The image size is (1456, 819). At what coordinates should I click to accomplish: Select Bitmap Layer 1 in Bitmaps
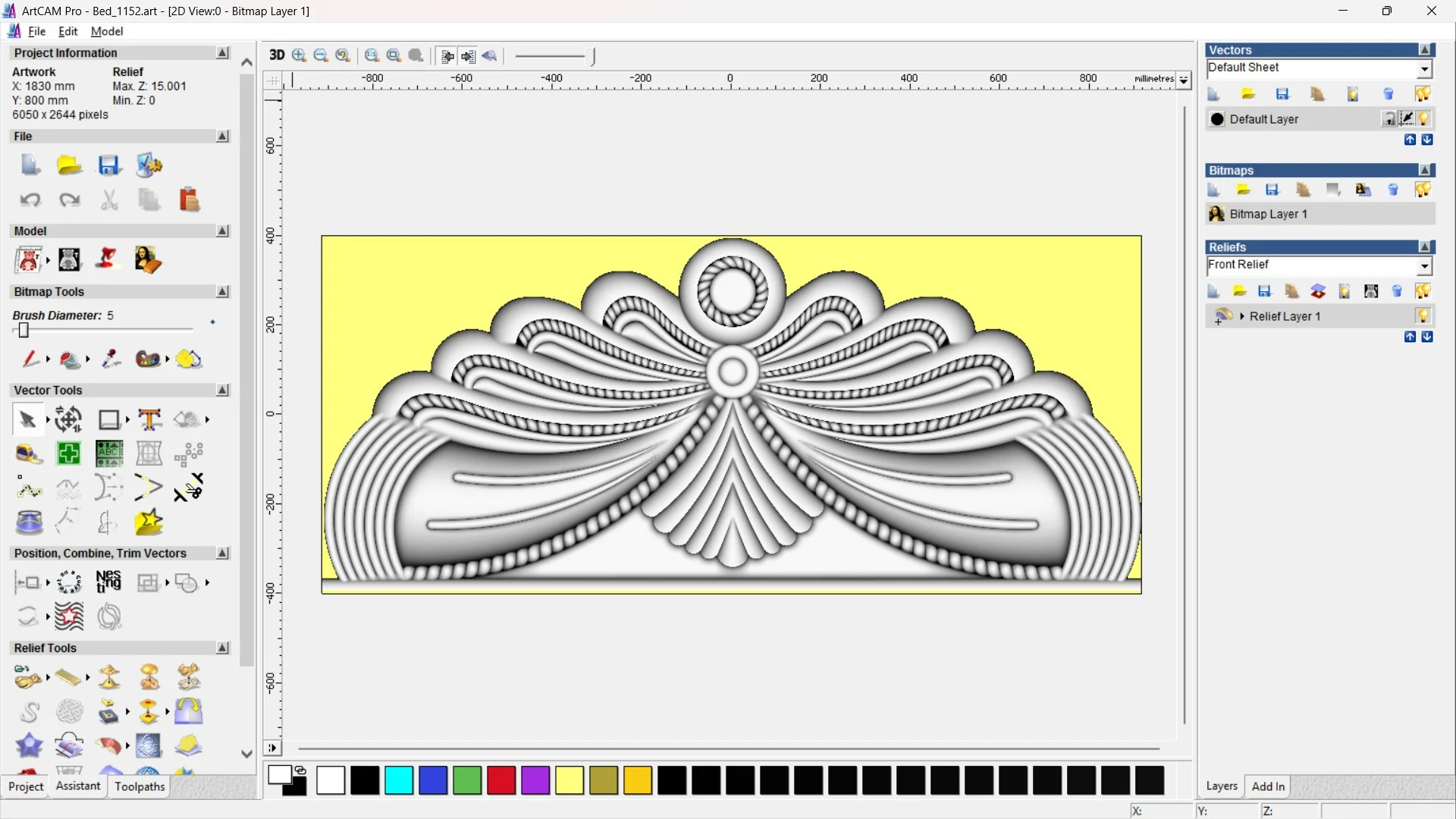1268,215
